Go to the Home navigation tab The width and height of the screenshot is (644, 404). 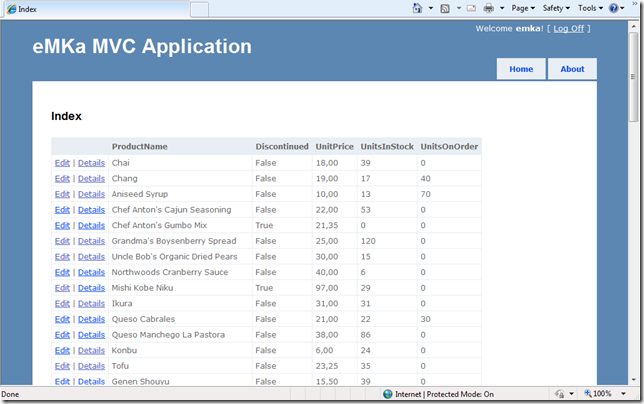pos(521,69)
